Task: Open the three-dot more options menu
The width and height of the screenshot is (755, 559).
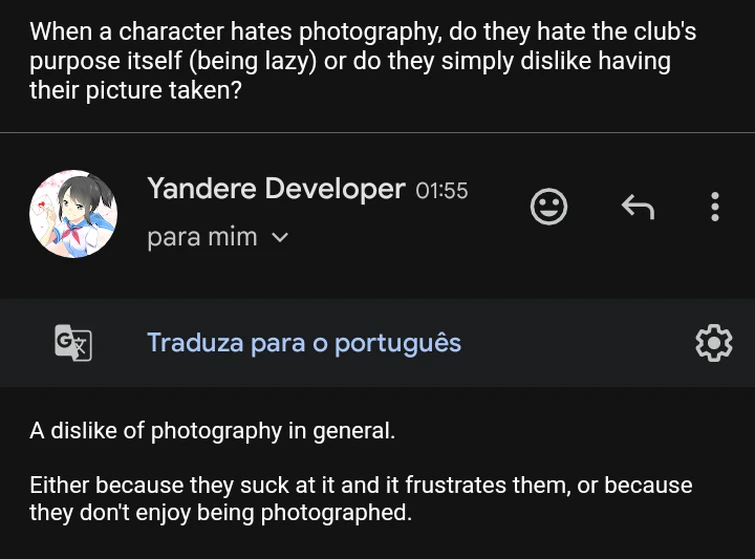Action: point(714,207)
